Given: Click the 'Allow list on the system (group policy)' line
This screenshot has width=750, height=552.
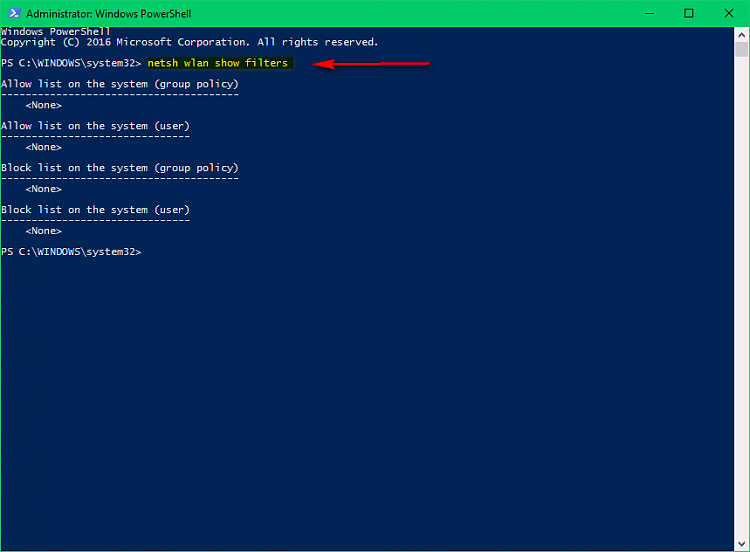Looking at the screenshot, I should [x=120, y=84].
